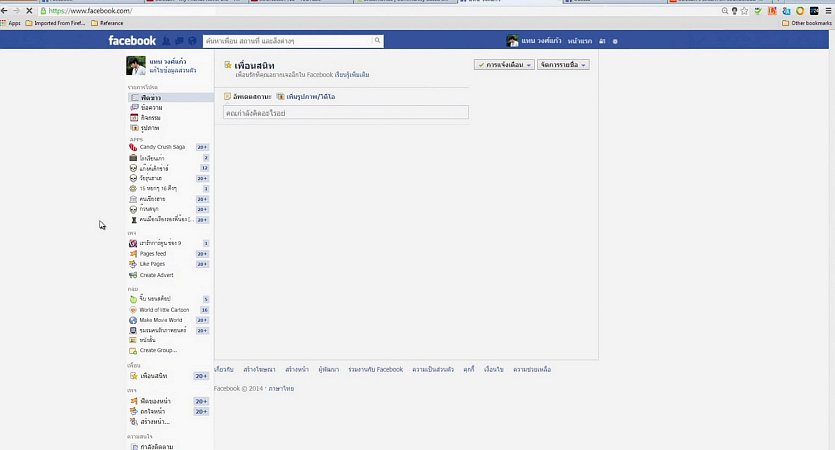Click Make Movie World group
Screen dimensions: 835x450
[x=160, y=320]
